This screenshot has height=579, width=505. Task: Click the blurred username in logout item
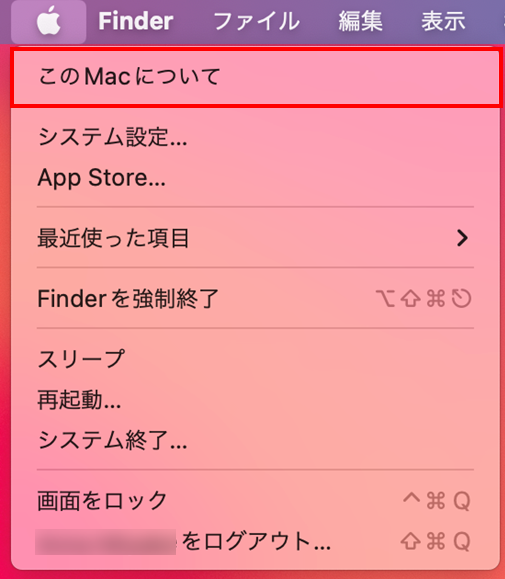[106, 542]
